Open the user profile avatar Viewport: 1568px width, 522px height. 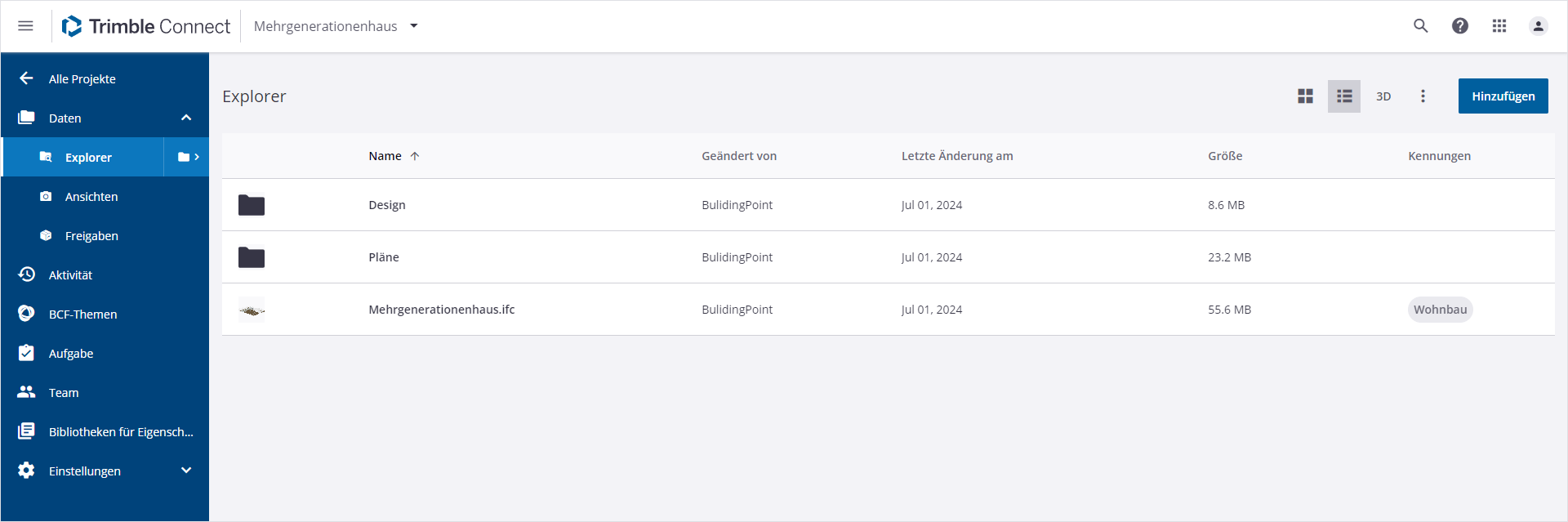coord(1539,26)
